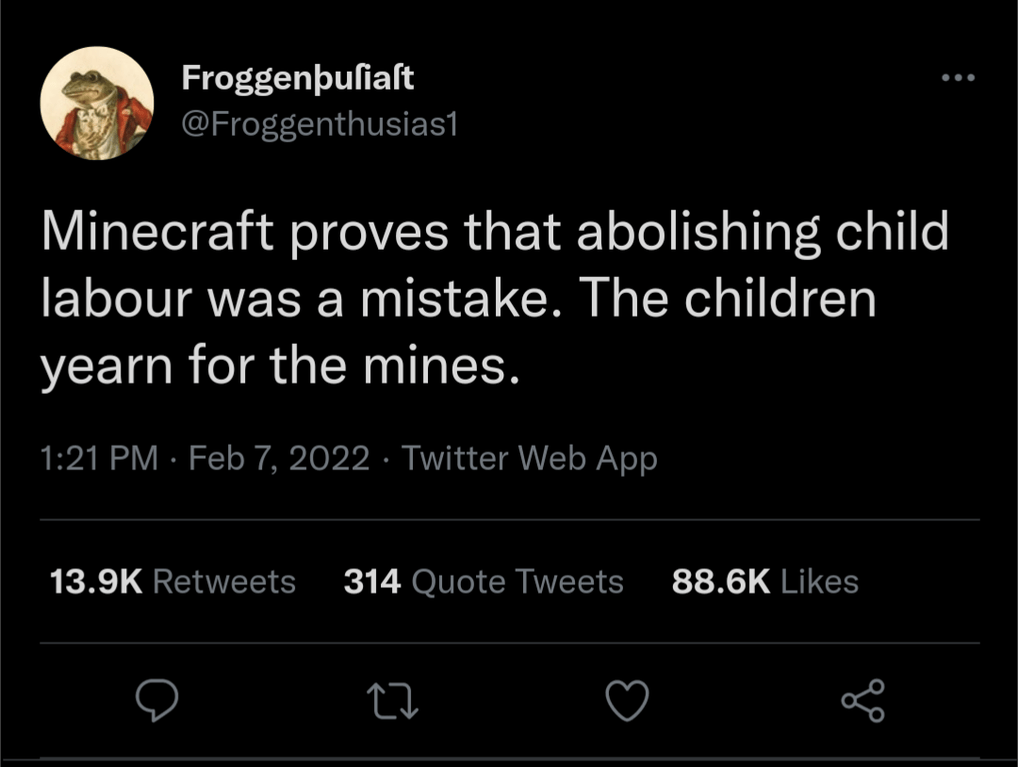Click the word yearn in the tweet
This screenshot has width=1018, height=767.
point(106,369)
